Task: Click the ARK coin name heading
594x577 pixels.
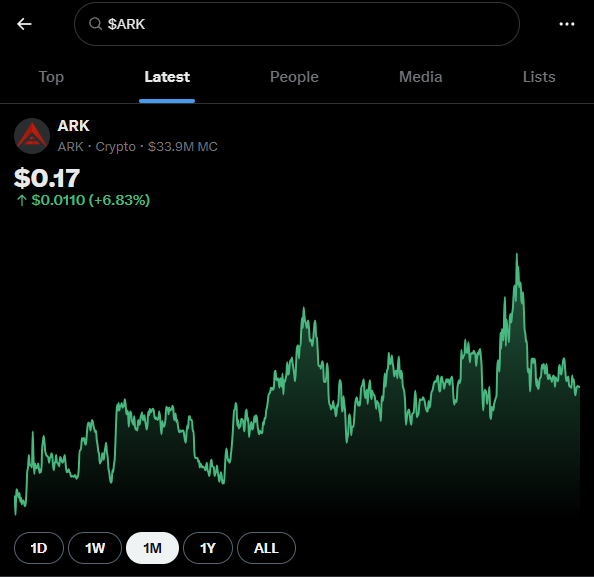Action: (x=73, y=126)
